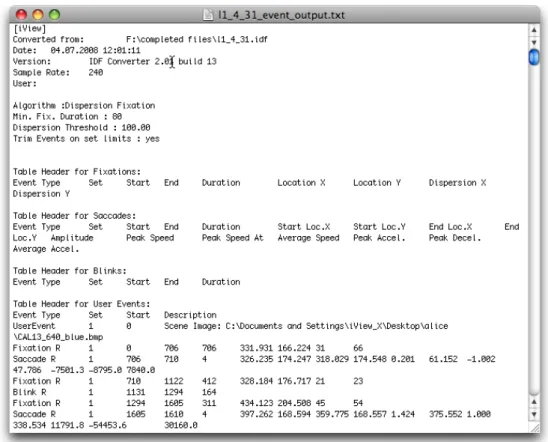The image size is (548, 442).
Task: Click 'Description' column header
Action: pyautogui.click(x=190, y=315)
